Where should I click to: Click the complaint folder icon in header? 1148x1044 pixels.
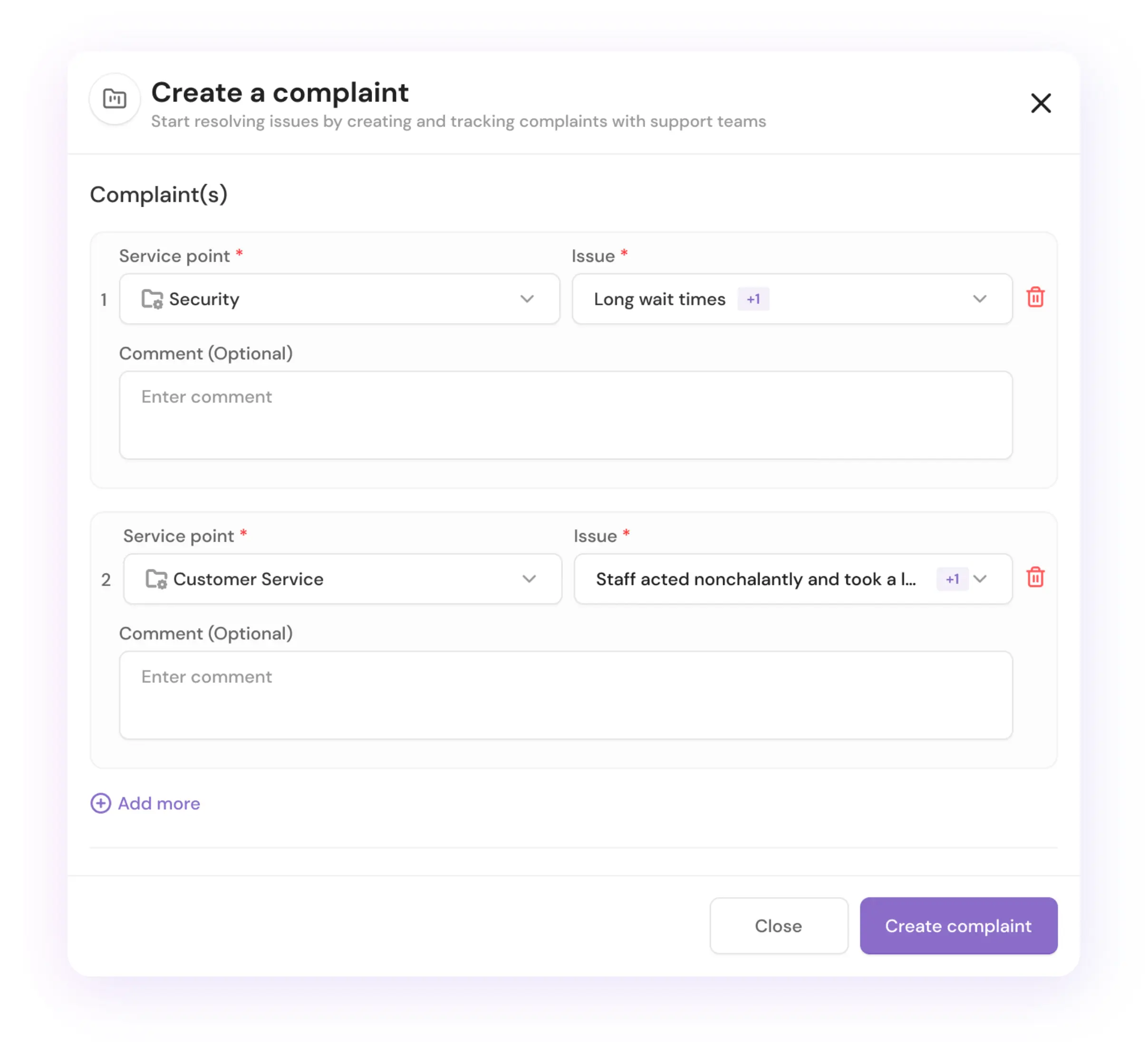tap(115, 99)
